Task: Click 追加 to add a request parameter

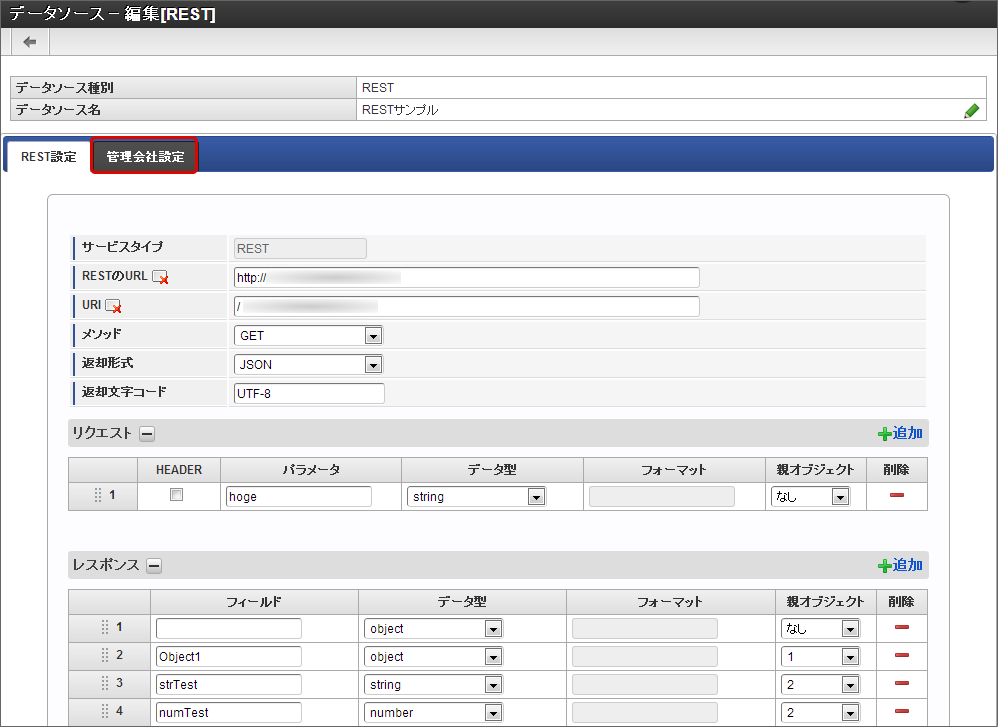Action: pyautogui.click(x=900, y=433)
